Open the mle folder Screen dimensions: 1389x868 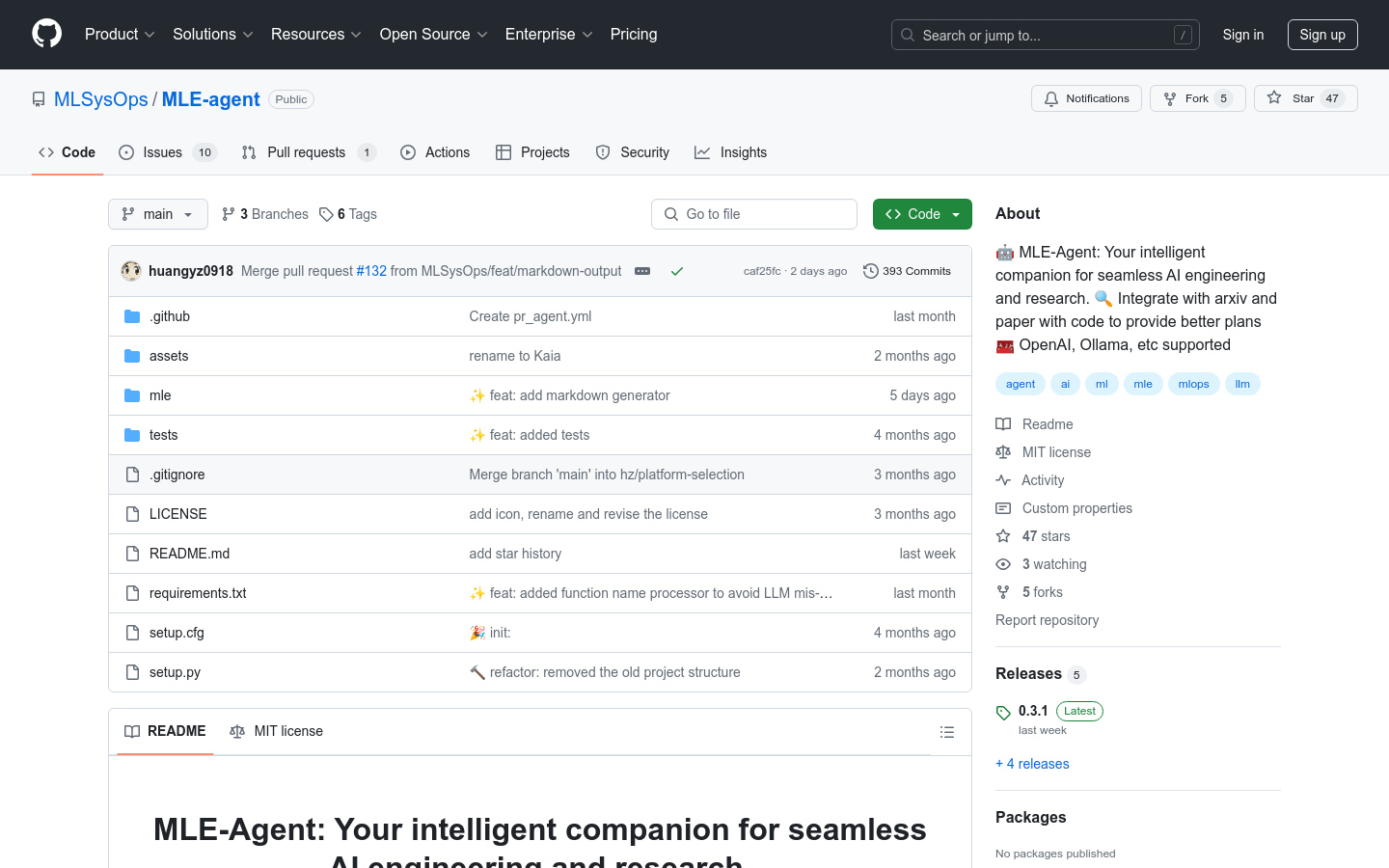160,395
